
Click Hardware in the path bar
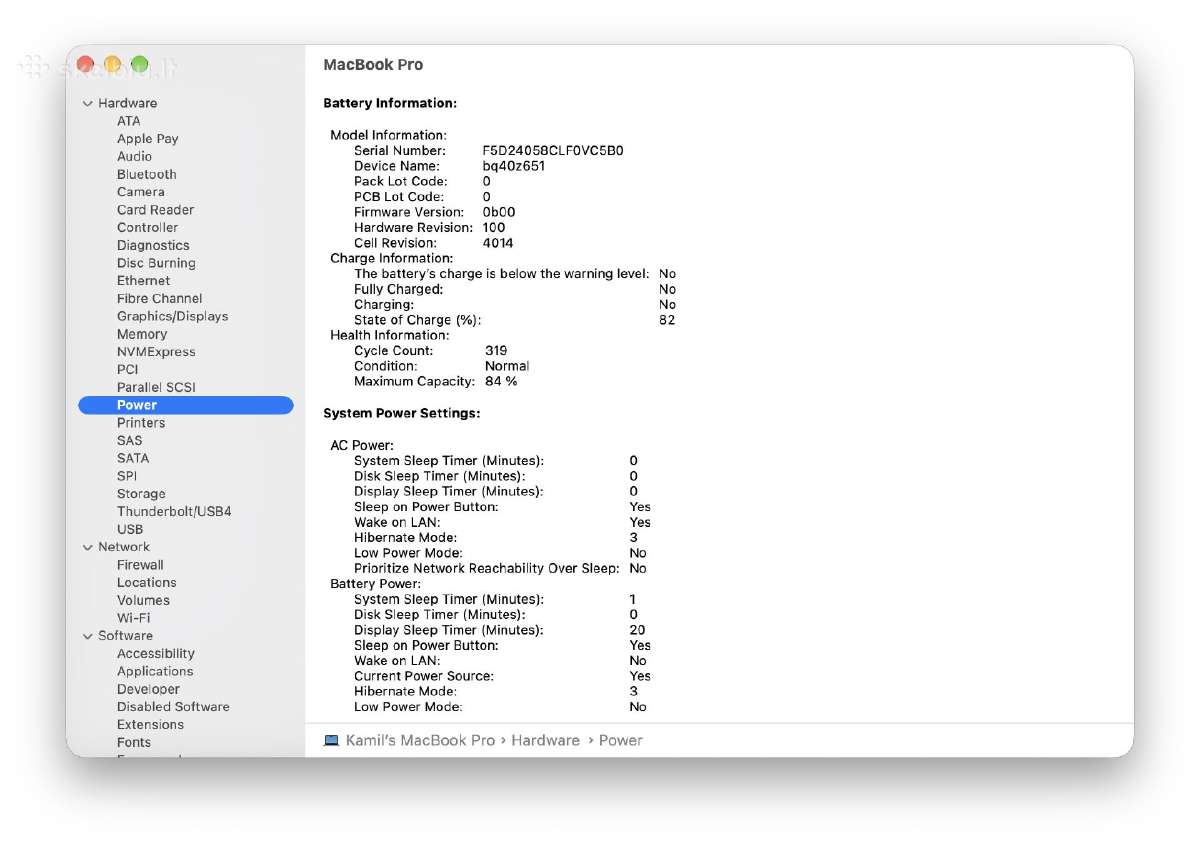(x=545, y=740)
